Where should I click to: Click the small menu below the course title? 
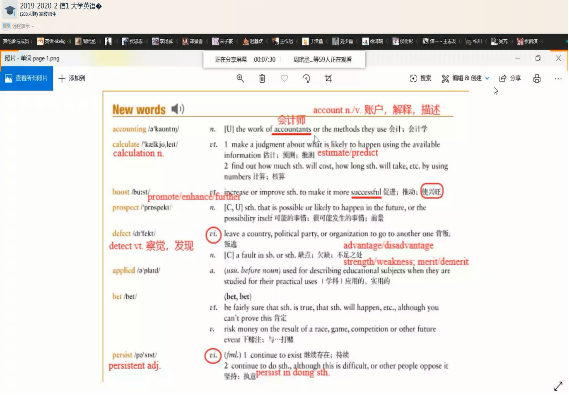coord(18,26)
